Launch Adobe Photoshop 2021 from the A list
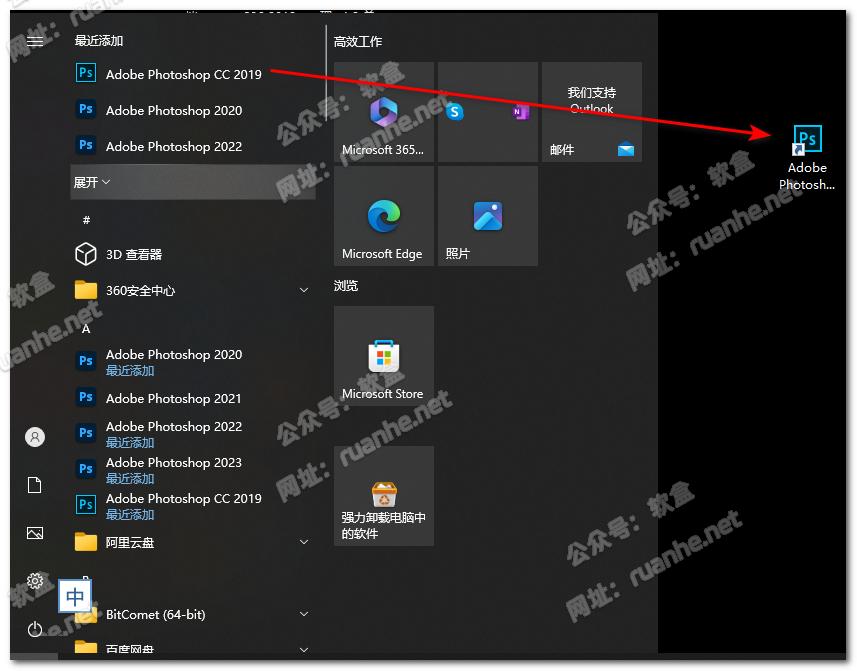This screenshot has height=671, width=857. point(173,399)
